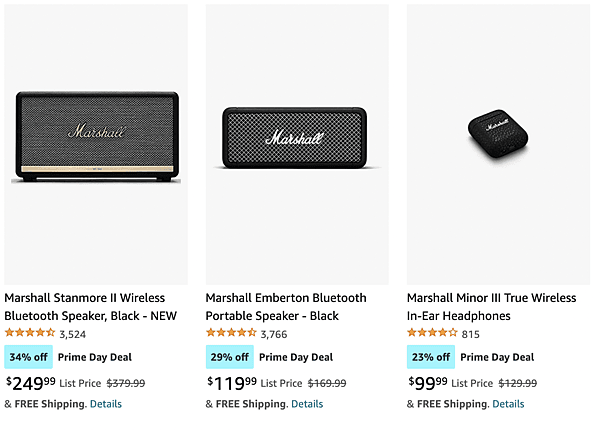This screenshot has width=600, height=434.
Task: Click the 23% off deal badge
Action: pyautogui.click(x=431, y=357)
